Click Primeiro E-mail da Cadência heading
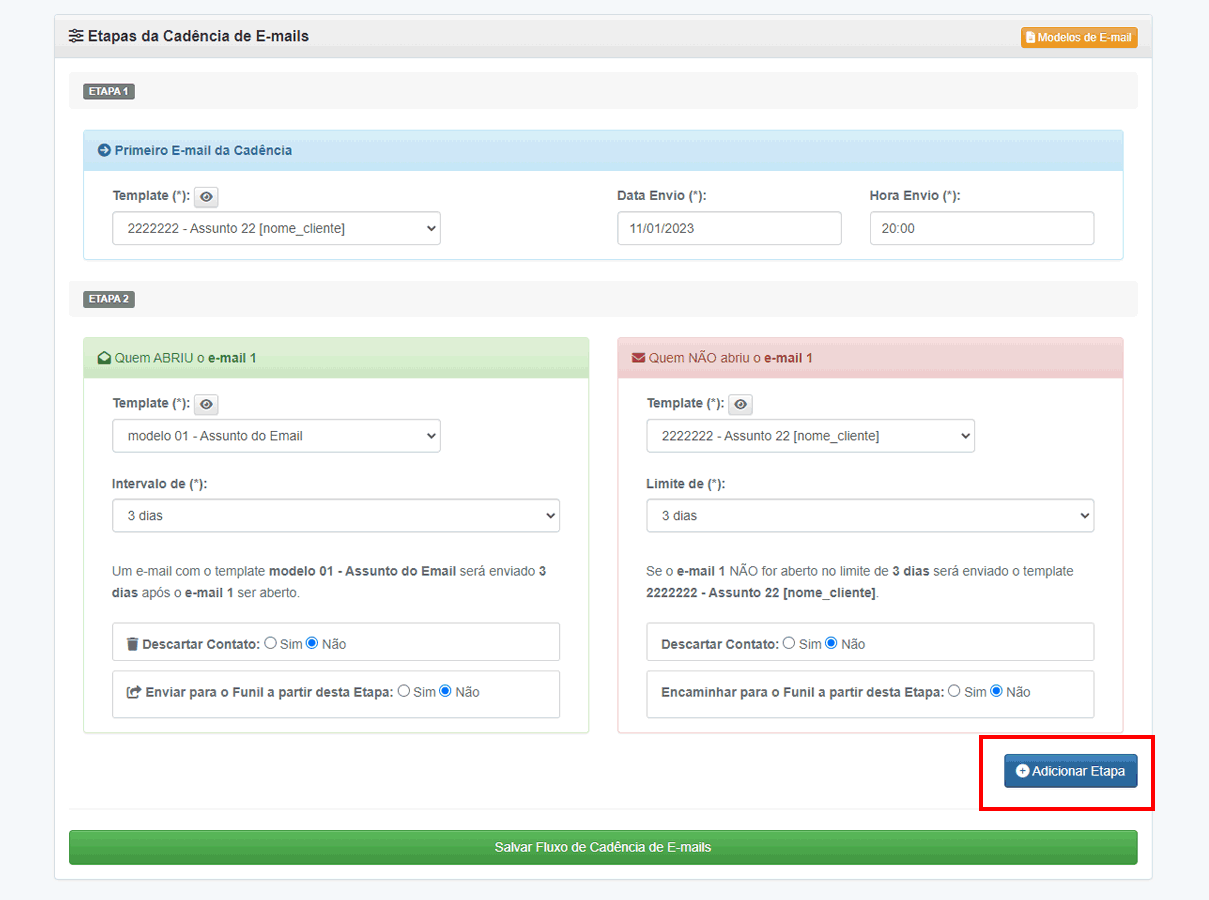The image size is (1209, 900). coord(203,150)
